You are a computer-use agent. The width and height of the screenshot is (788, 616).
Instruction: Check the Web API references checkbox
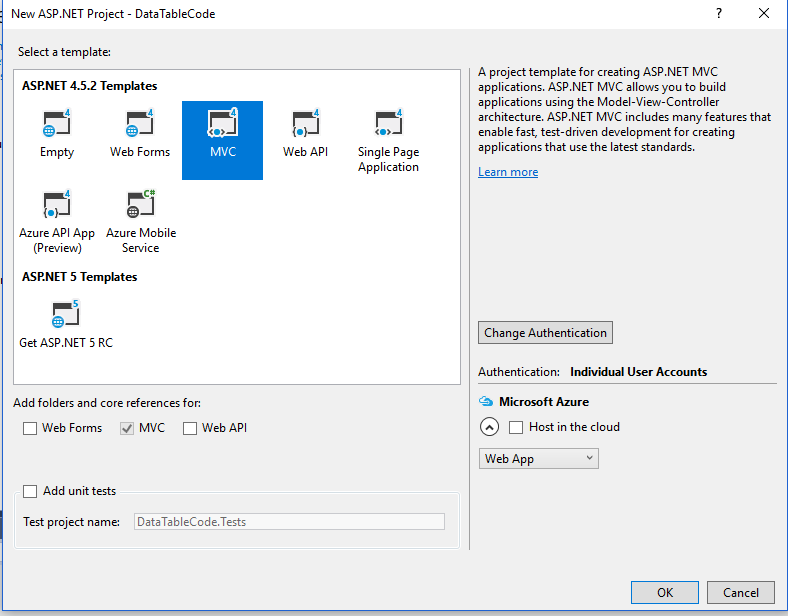pos(190,428)
